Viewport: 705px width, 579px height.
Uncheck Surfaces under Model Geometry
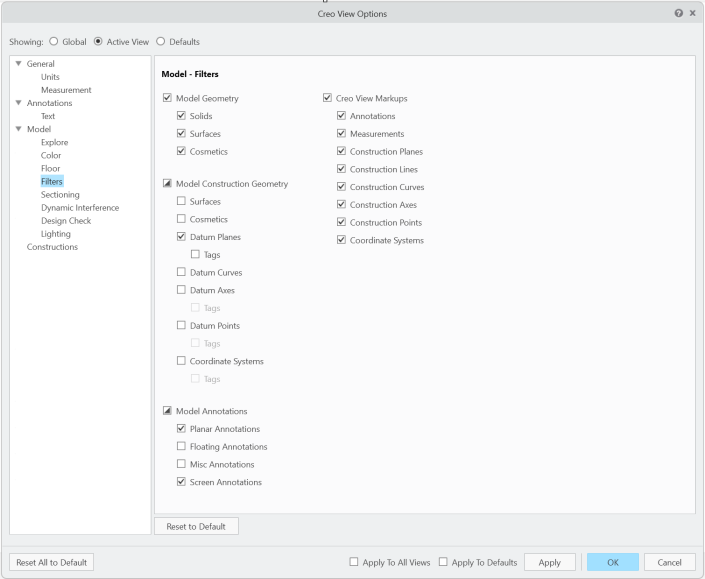pyautogui.click(x=181, y=133)
